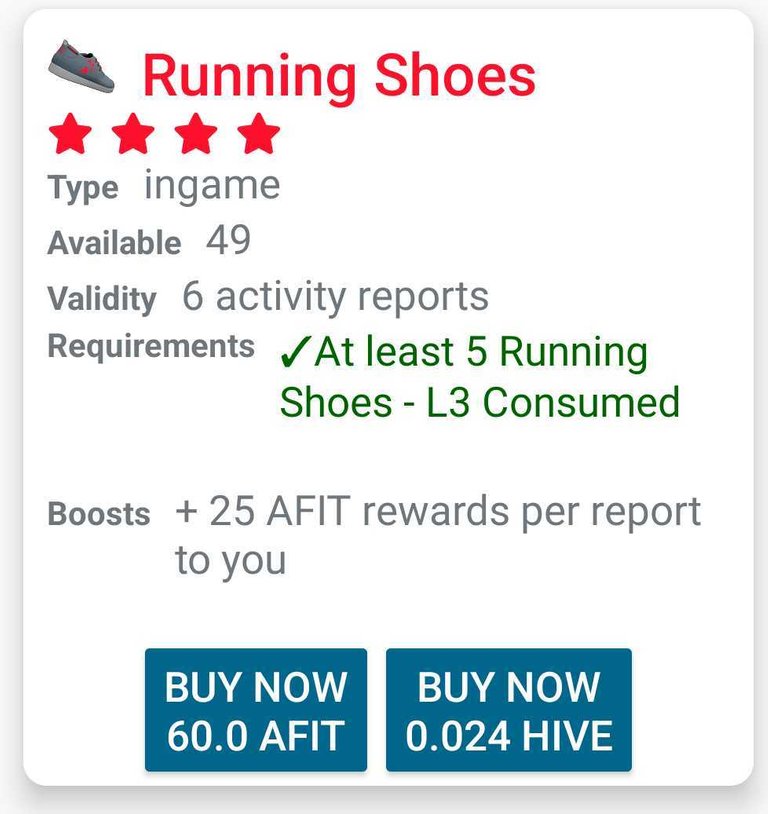Buy now for 0.024 HIVE

[509, 710]
